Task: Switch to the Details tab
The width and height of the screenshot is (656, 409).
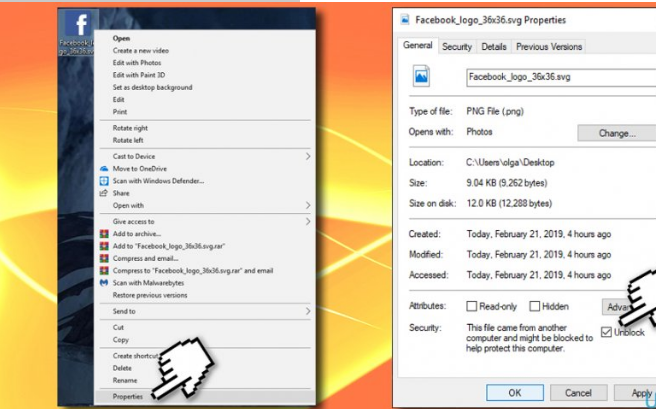Action: [x=494, y=46]
